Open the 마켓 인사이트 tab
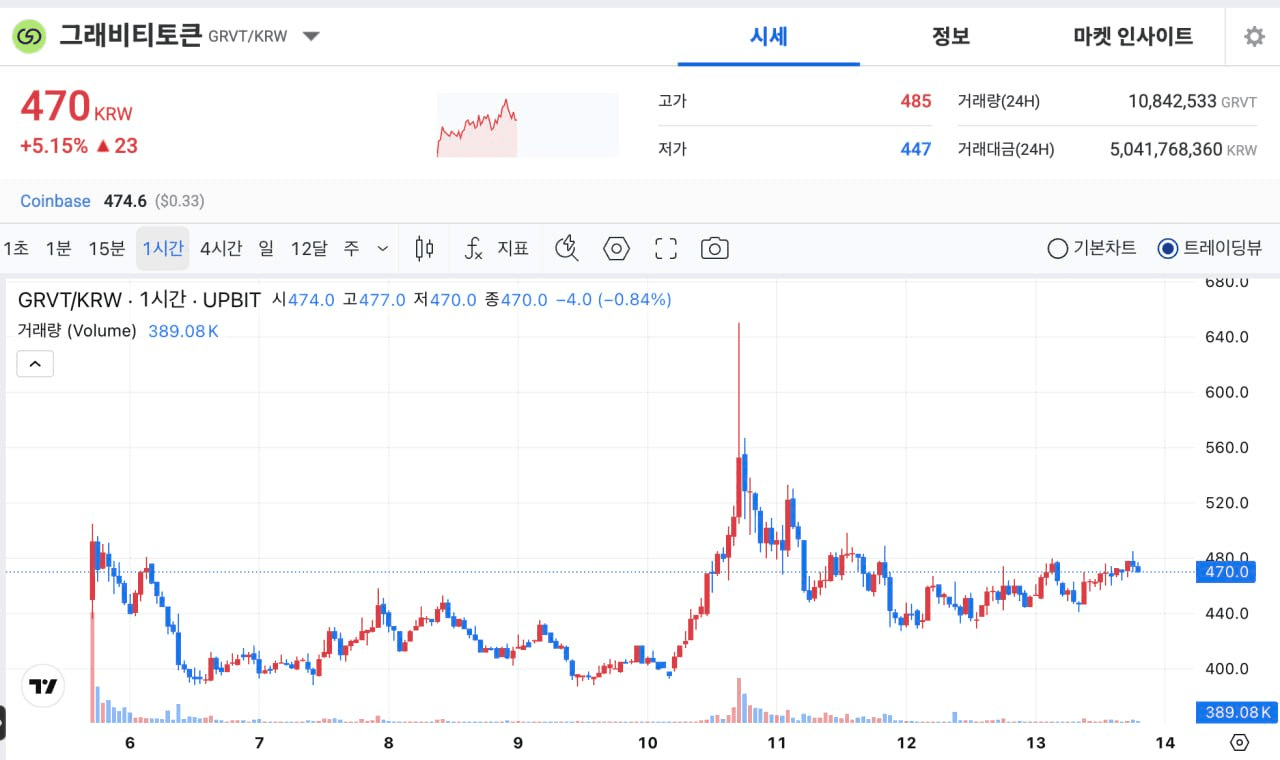 [x=1133, y=37]
